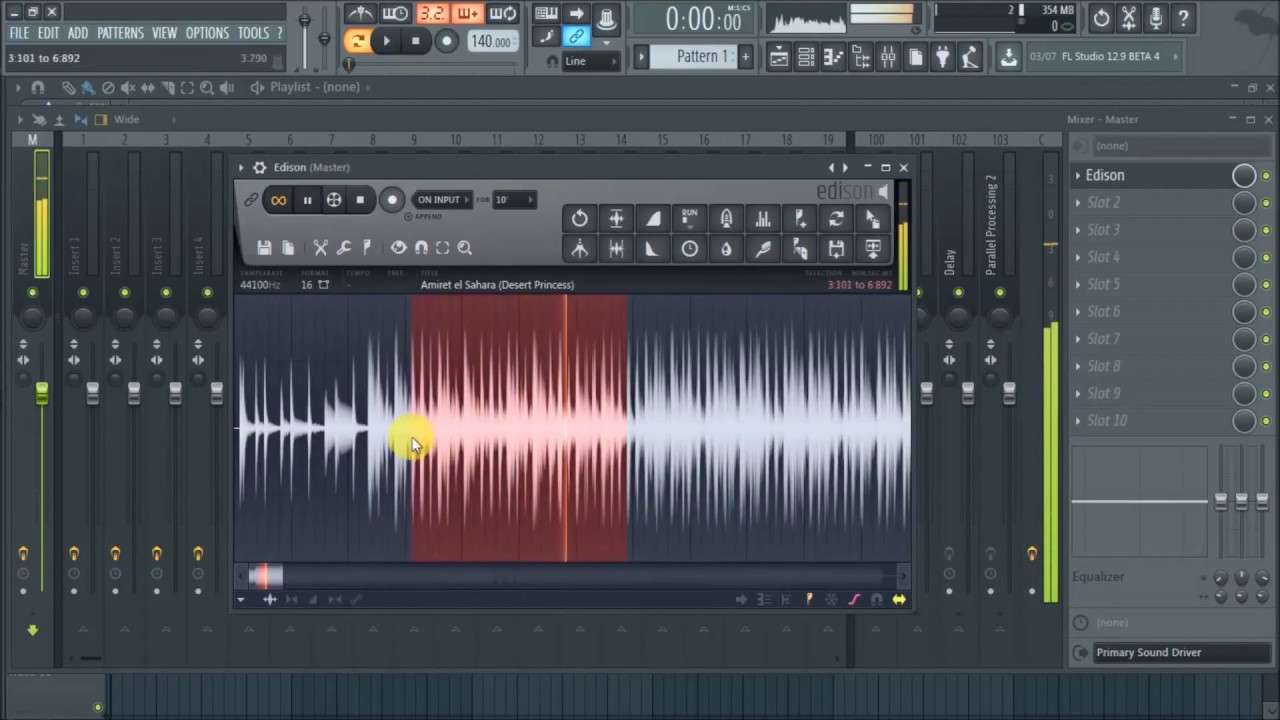
Task: Open the FILE menu
Action: 19,33
